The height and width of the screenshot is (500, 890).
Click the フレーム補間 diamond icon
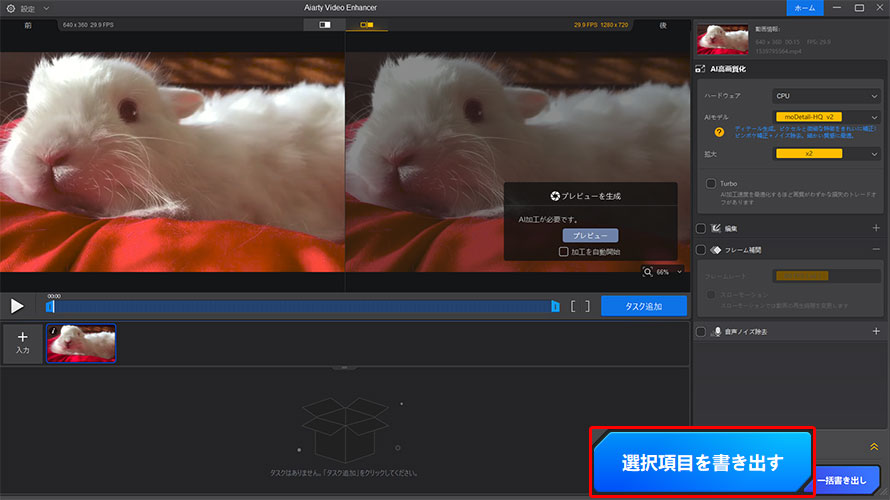[716, 250]
